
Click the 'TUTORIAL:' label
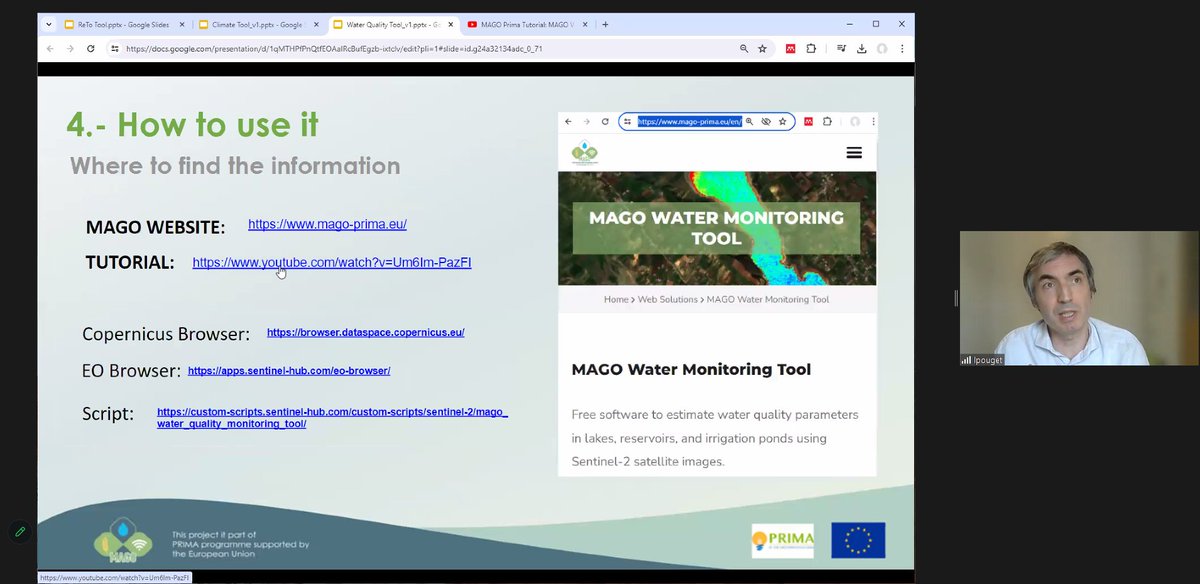point(130,262)
